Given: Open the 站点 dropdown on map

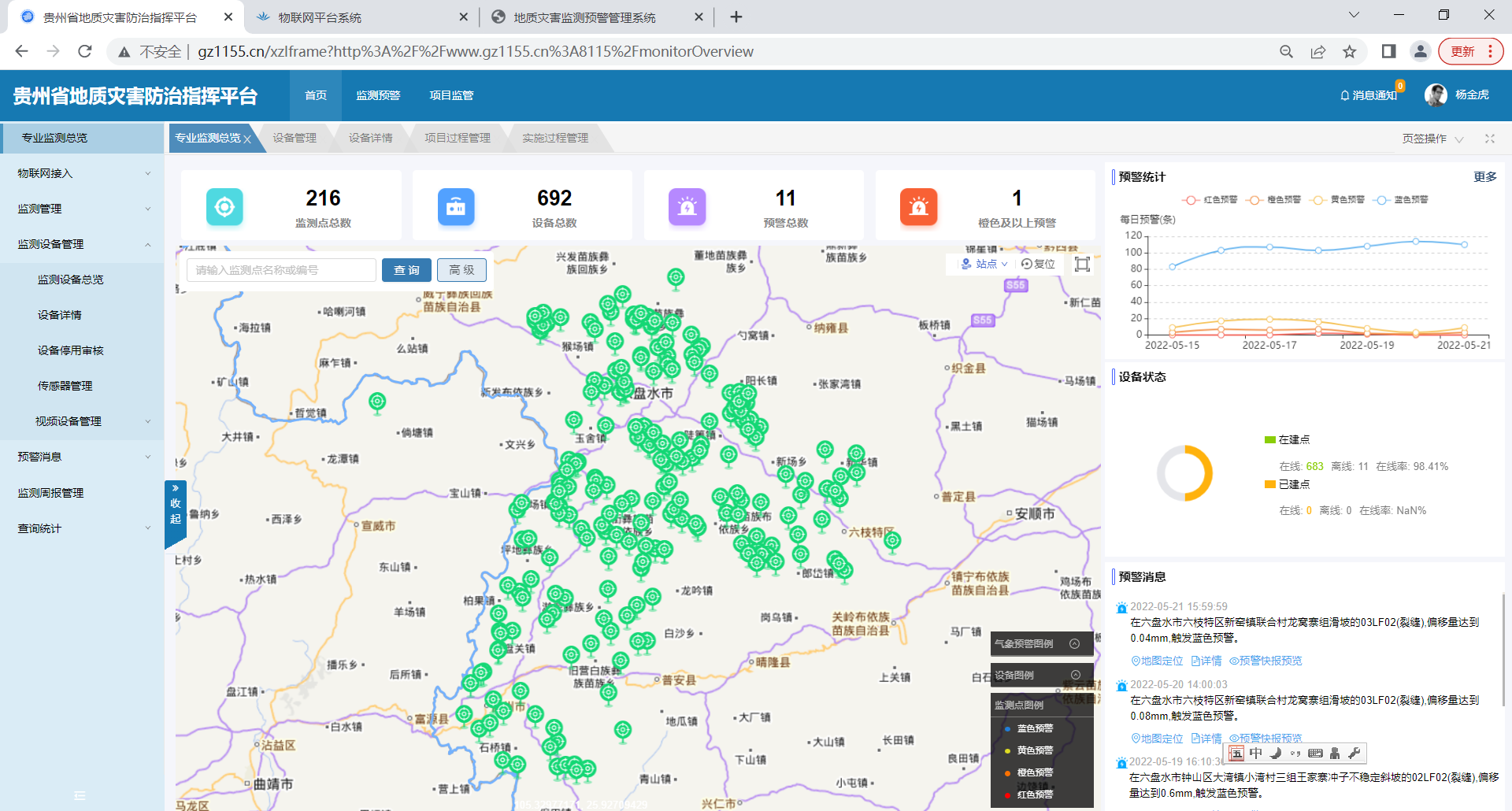Looking at the screenshot, I should click(984, 265).
